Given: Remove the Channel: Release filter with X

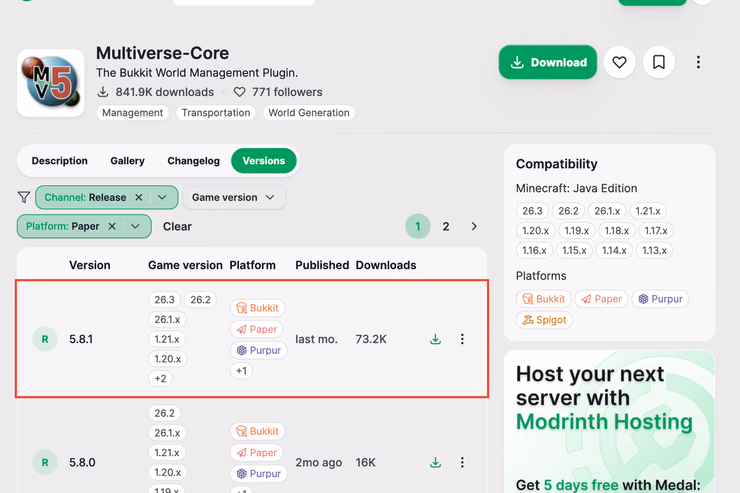Looking at the screenshot, I should tap(139, 197).
